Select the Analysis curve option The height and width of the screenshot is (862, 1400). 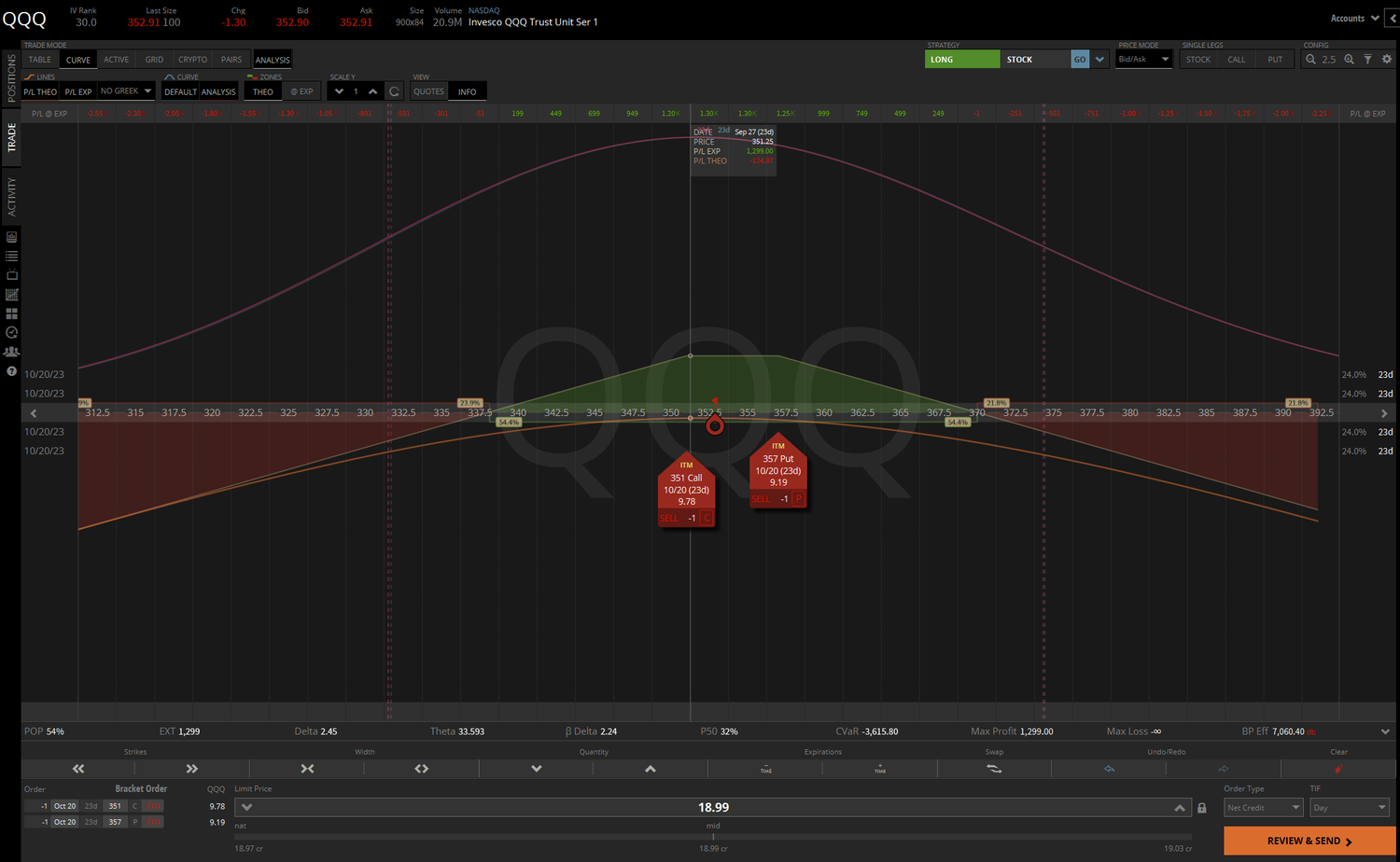tap(218, 91)
